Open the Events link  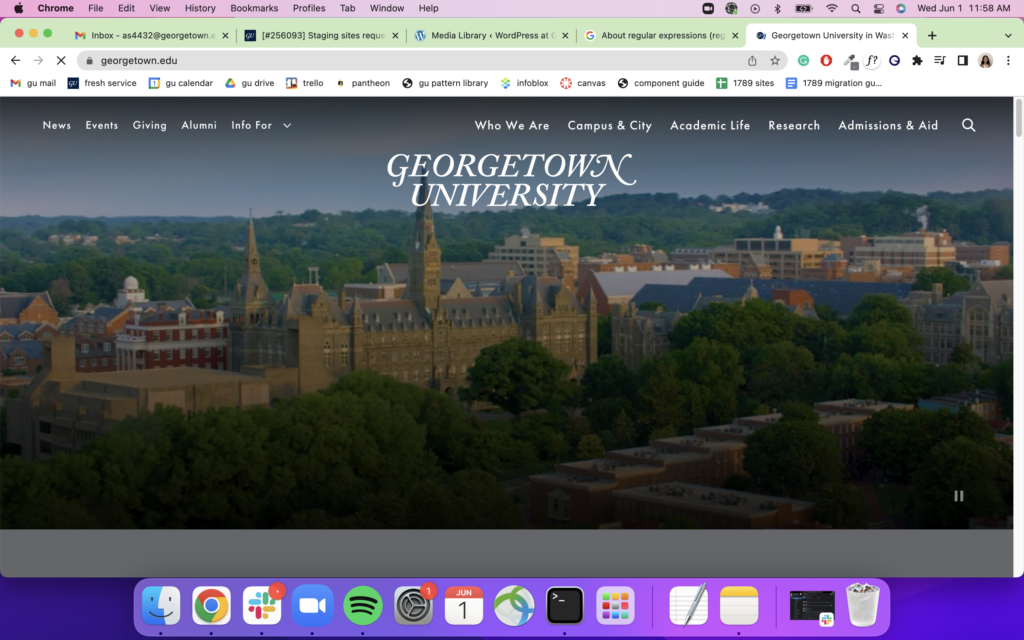click(102, 125)
